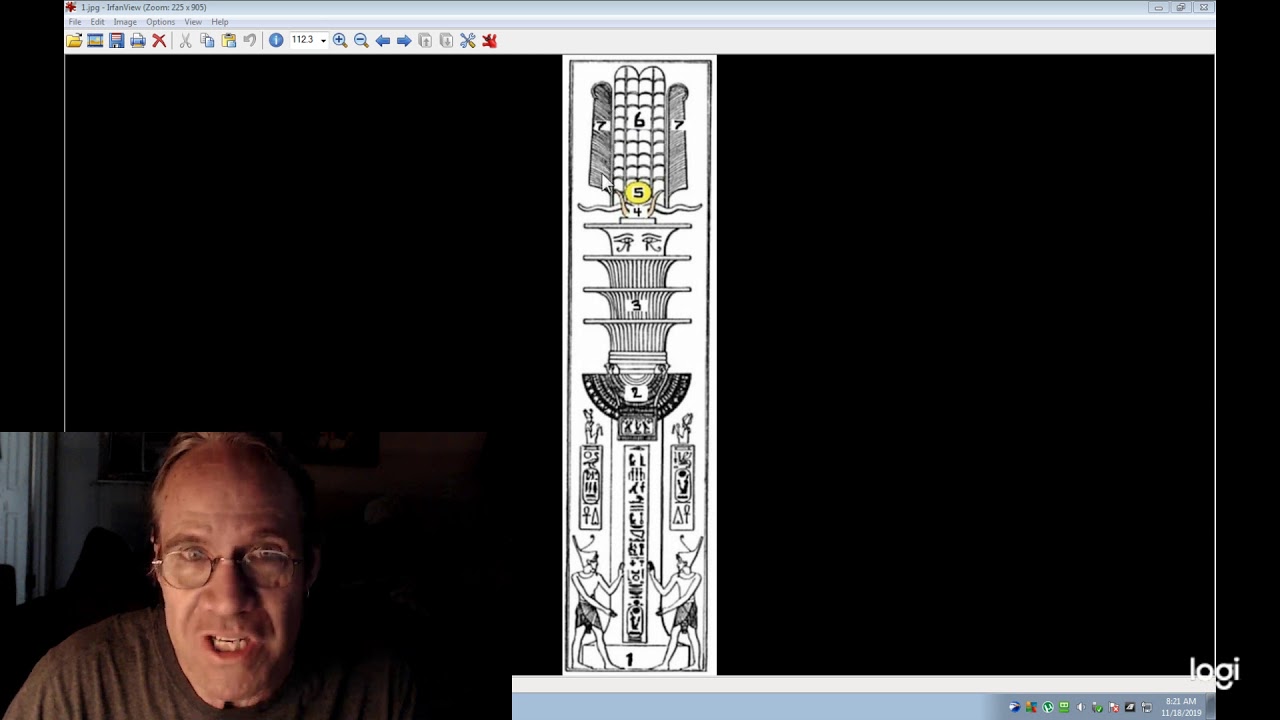This screenshot has width=1280, height=720.
Task: Open the Edit menu
Action: pyautogui.click(x=97, y=22)
